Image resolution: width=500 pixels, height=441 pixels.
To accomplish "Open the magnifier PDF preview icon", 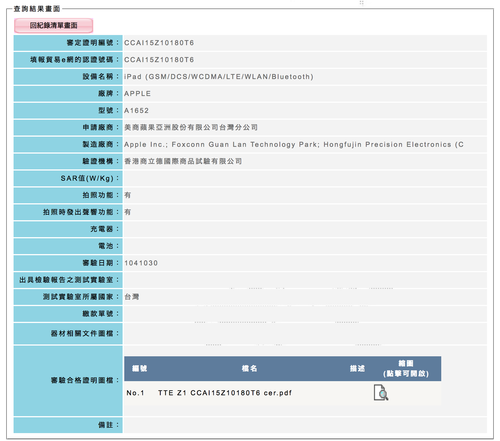I will (x=381, y=392).
